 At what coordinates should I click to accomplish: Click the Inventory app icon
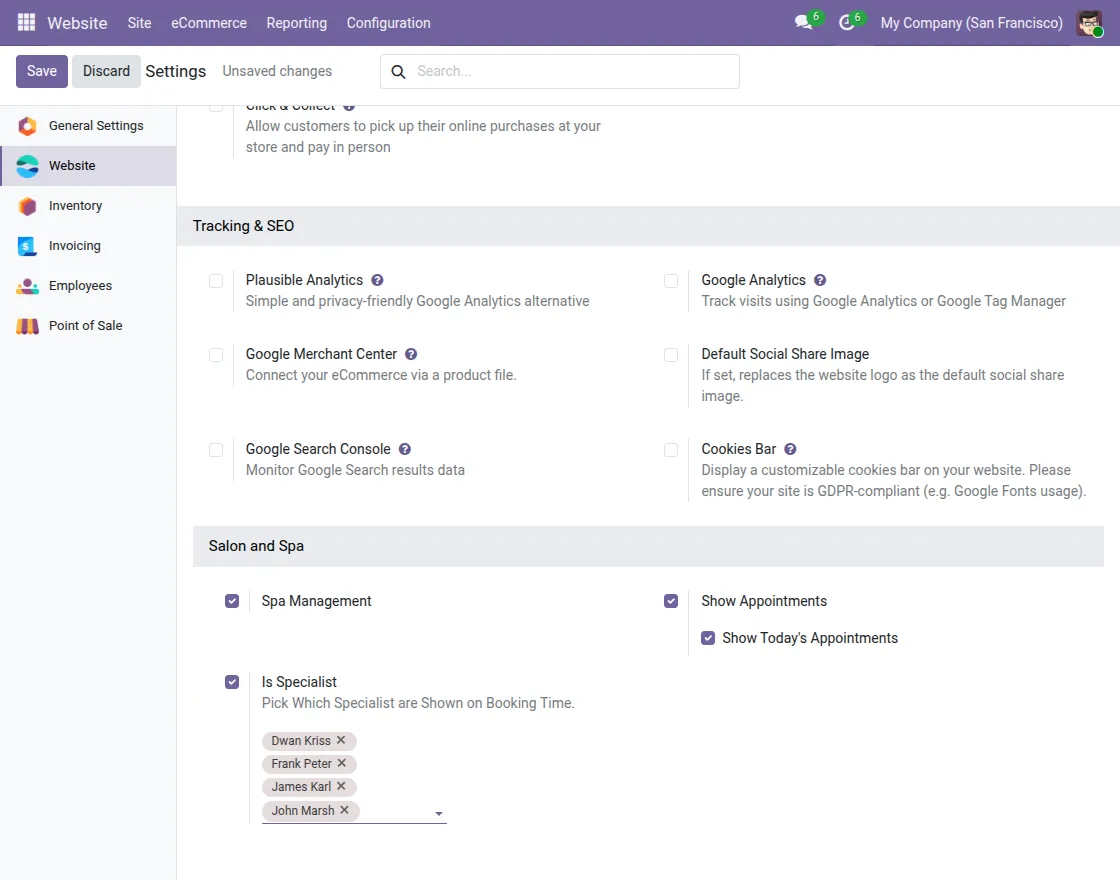[x=27, y=206]
